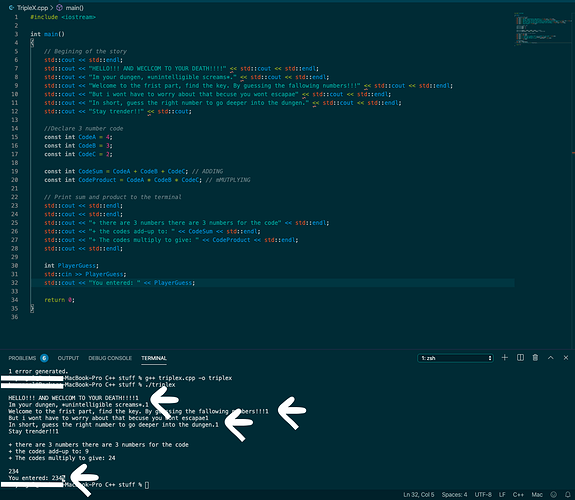Viewport: 575px width, 500px height.
Task: Click line number 32 in the gutter
Action: [14, 283]
